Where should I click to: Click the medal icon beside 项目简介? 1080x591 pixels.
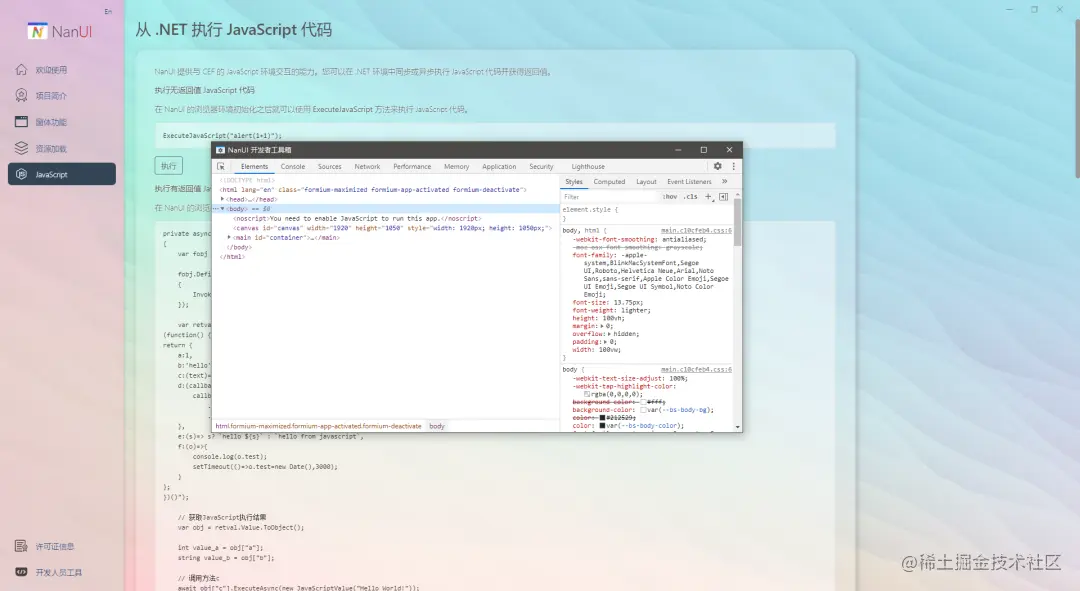pyautogui.click(x=21, y=95)
